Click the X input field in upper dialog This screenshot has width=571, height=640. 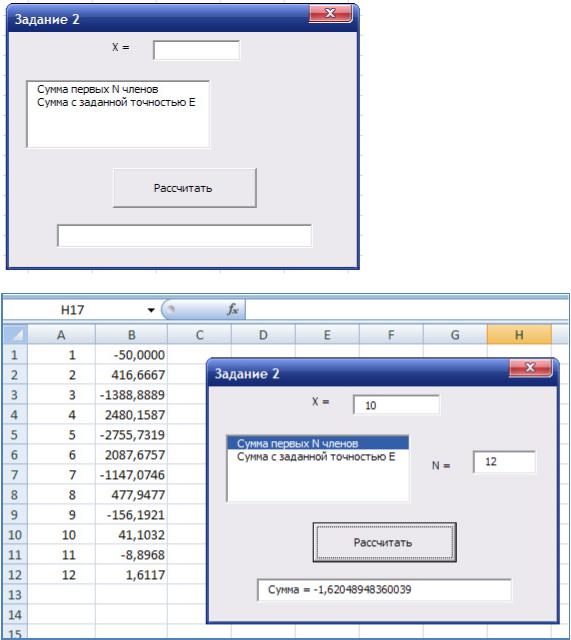point(196,50)
